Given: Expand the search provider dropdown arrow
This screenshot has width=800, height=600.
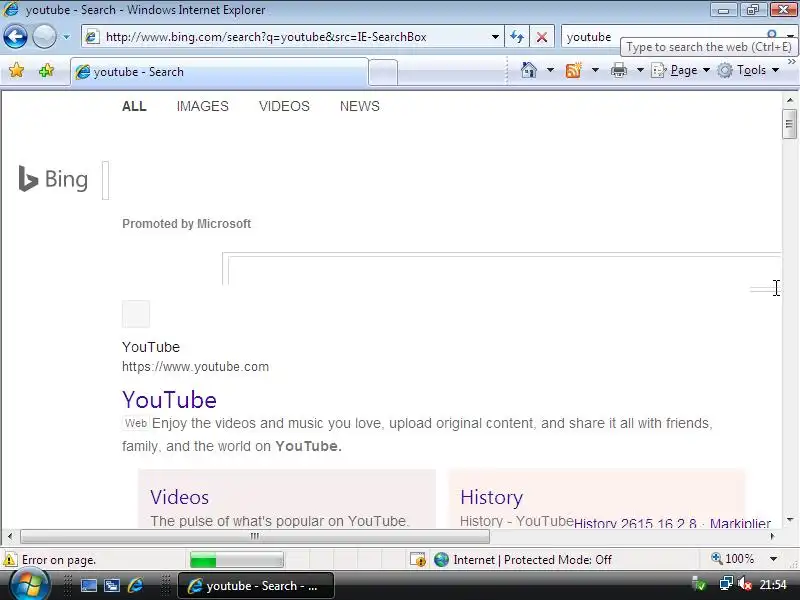Looking at the screenshot, I should pyautogui.click(x=791, y=36).
